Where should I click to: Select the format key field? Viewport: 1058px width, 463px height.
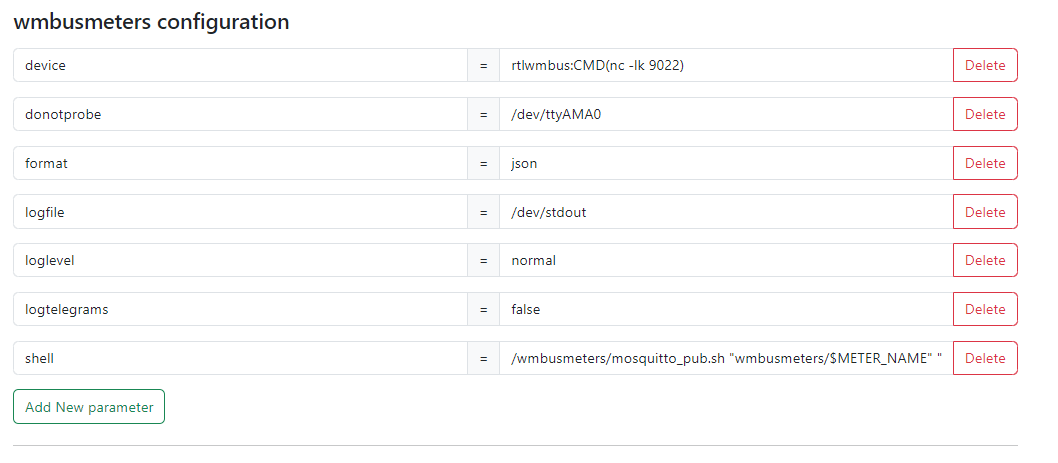[x=240, y=163]
